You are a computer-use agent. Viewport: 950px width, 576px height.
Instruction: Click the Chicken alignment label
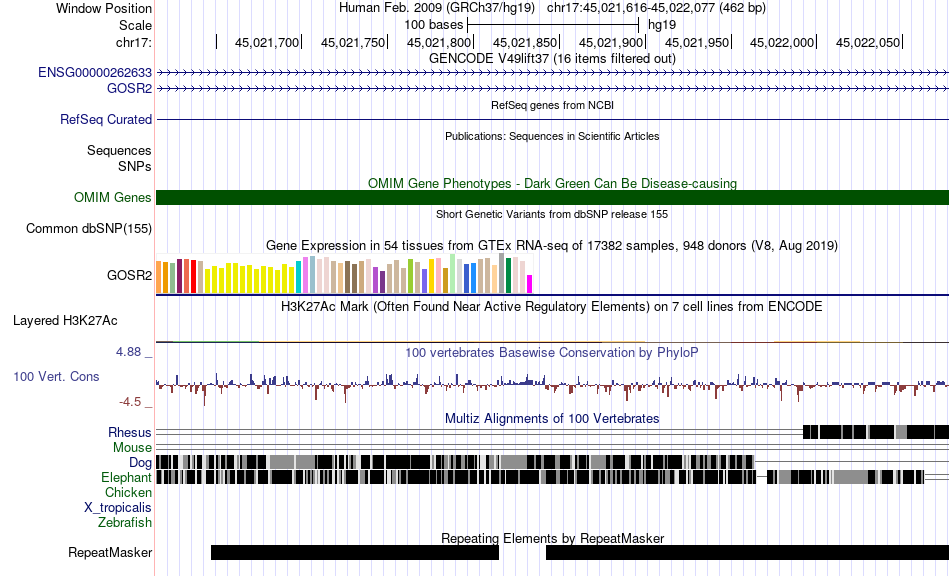128,492
